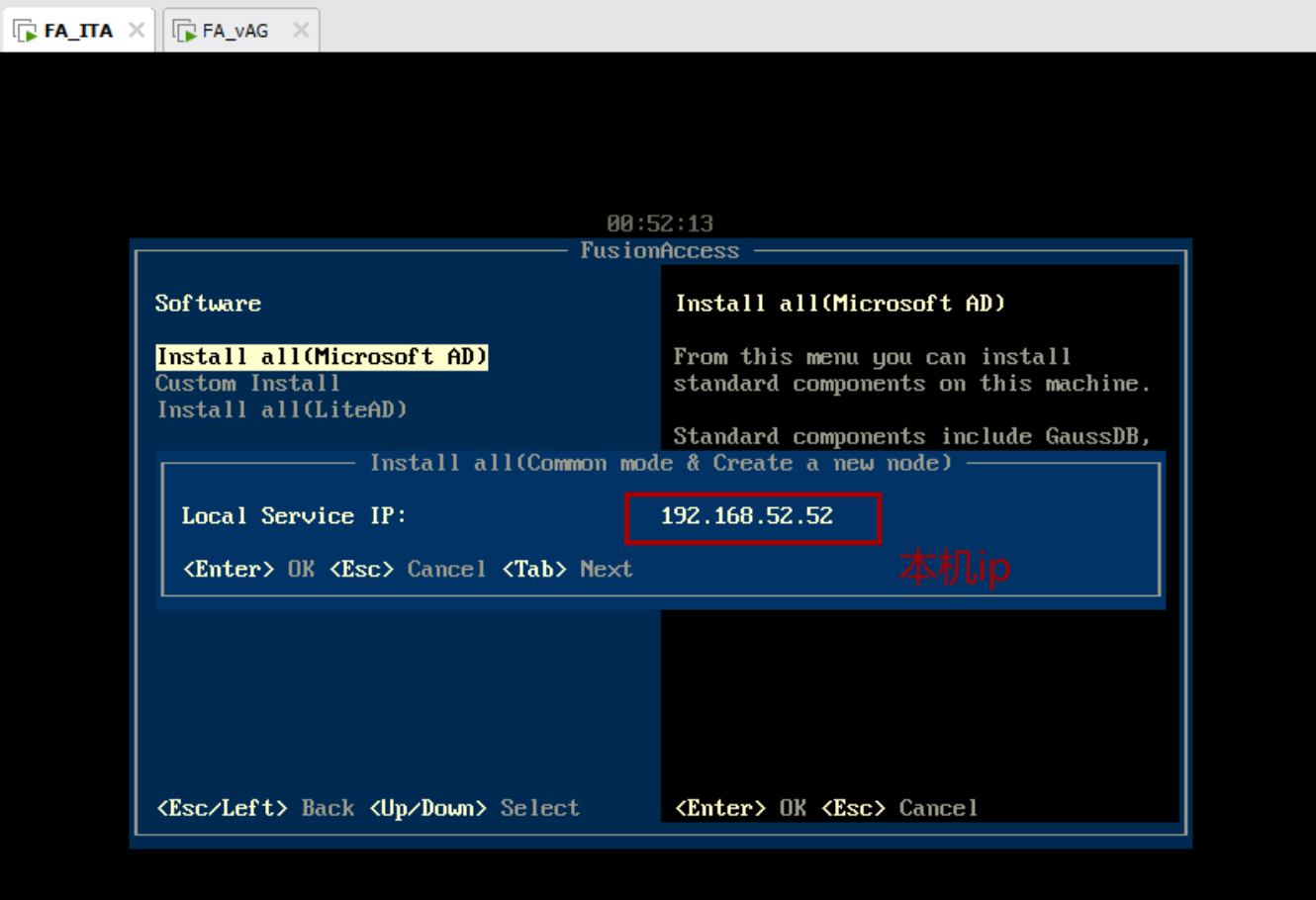1316x900 pixels.
Task: Close the FA_vAG tab
Action: 301,30
